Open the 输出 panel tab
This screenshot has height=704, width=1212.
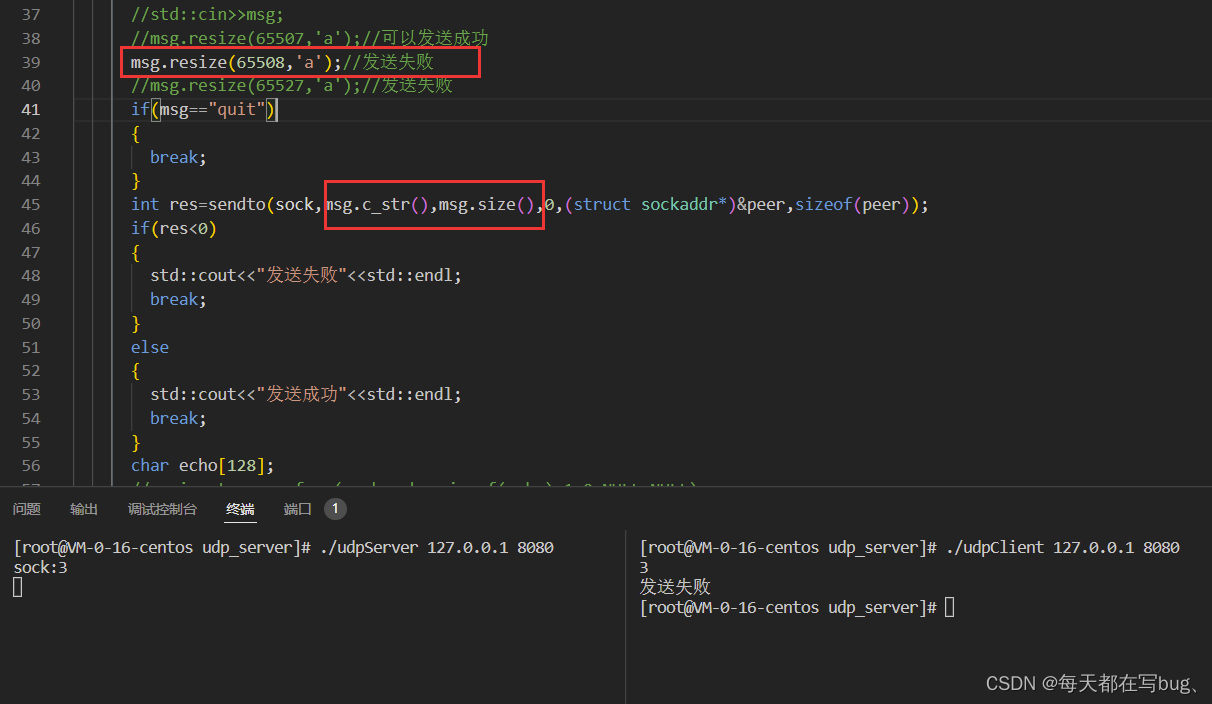84,509
